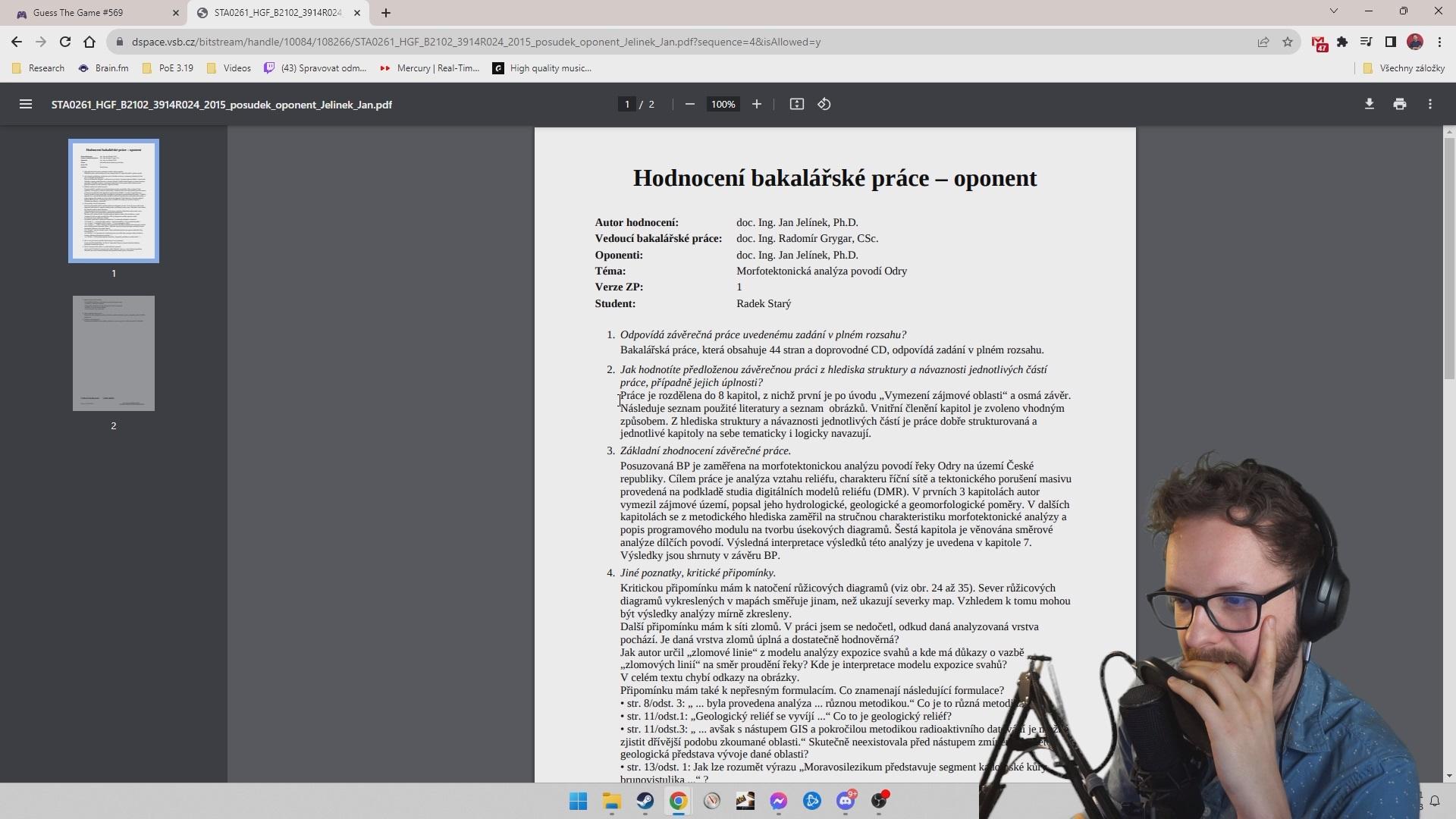Select the page 2 thumbnail
Screen dimensions: 1456x819
(114, 353)
